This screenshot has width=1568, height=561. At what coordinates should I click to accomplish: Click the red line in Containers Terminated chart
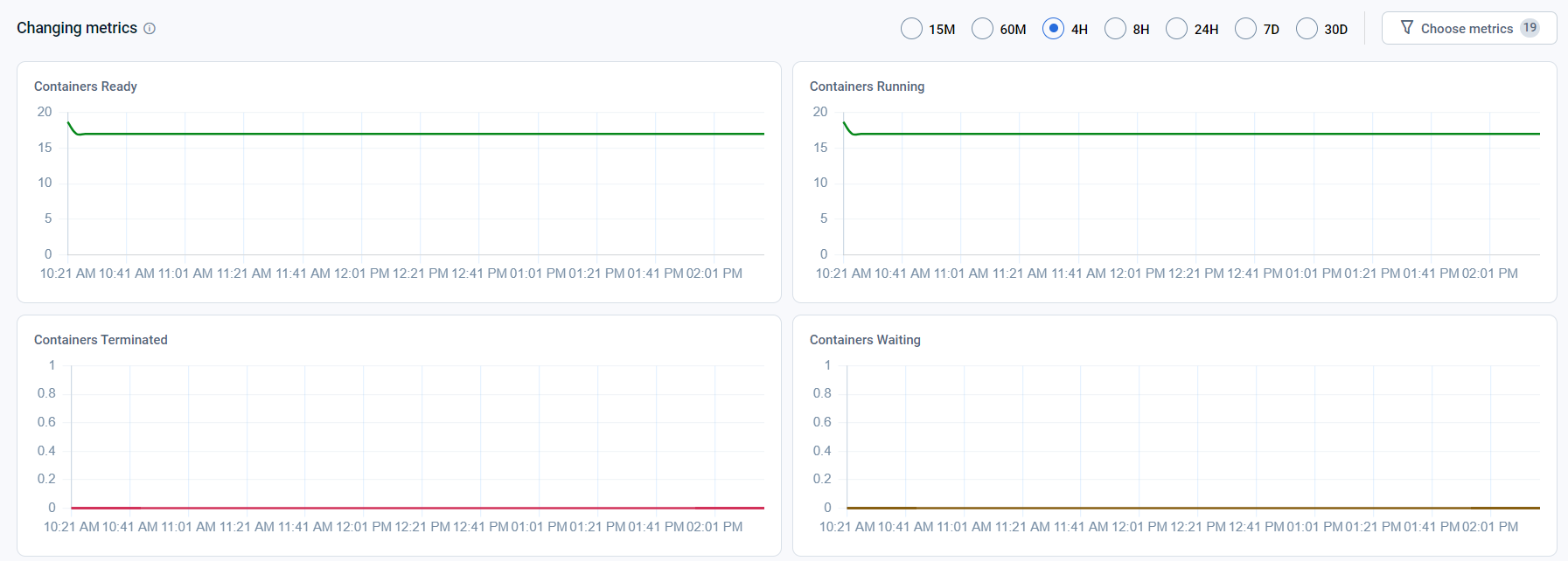(418, 508)
